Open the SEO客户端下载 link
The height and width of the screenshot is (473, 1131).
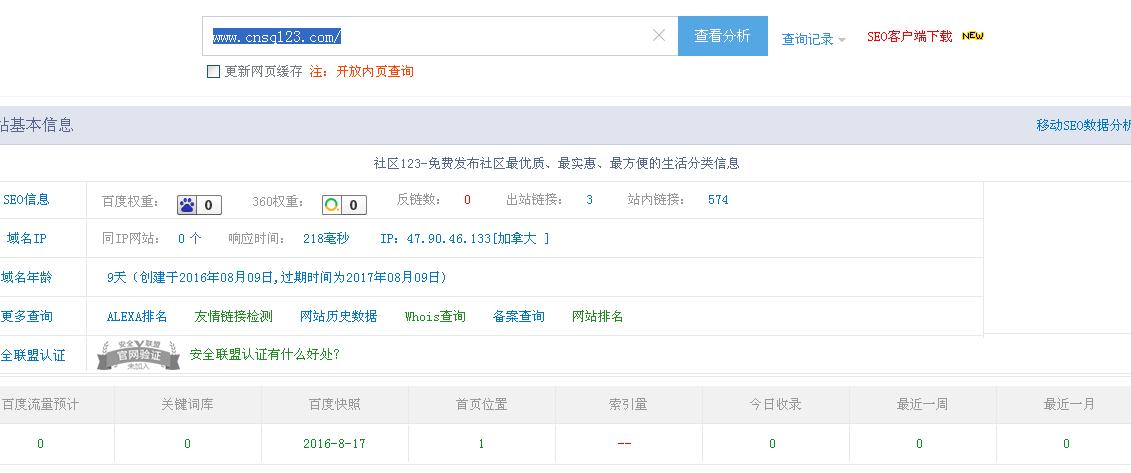click(909, 37)
